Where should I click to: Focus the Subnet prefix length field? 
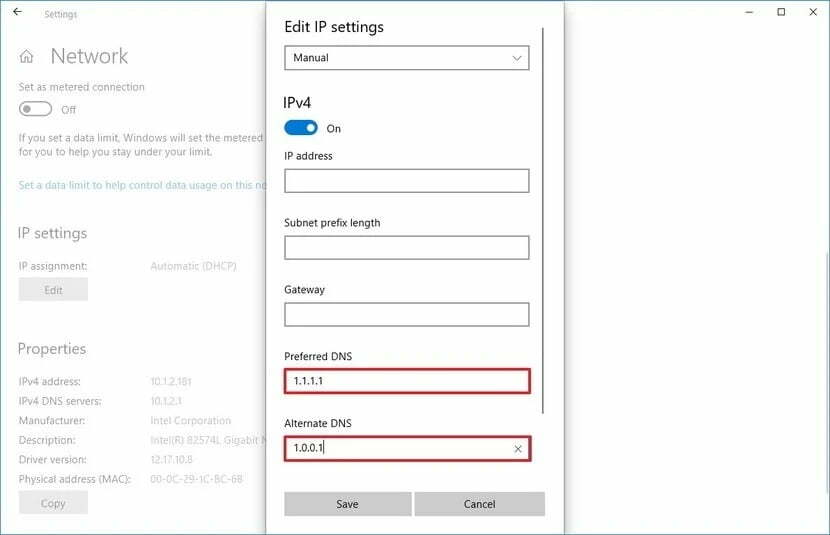pos(407,248)
